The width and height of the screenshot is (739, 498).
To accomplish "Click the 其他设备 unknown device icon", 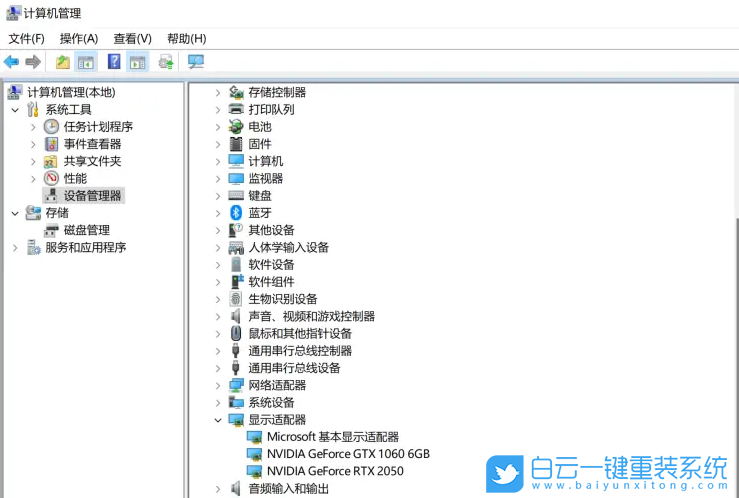I will click(236, 230).
